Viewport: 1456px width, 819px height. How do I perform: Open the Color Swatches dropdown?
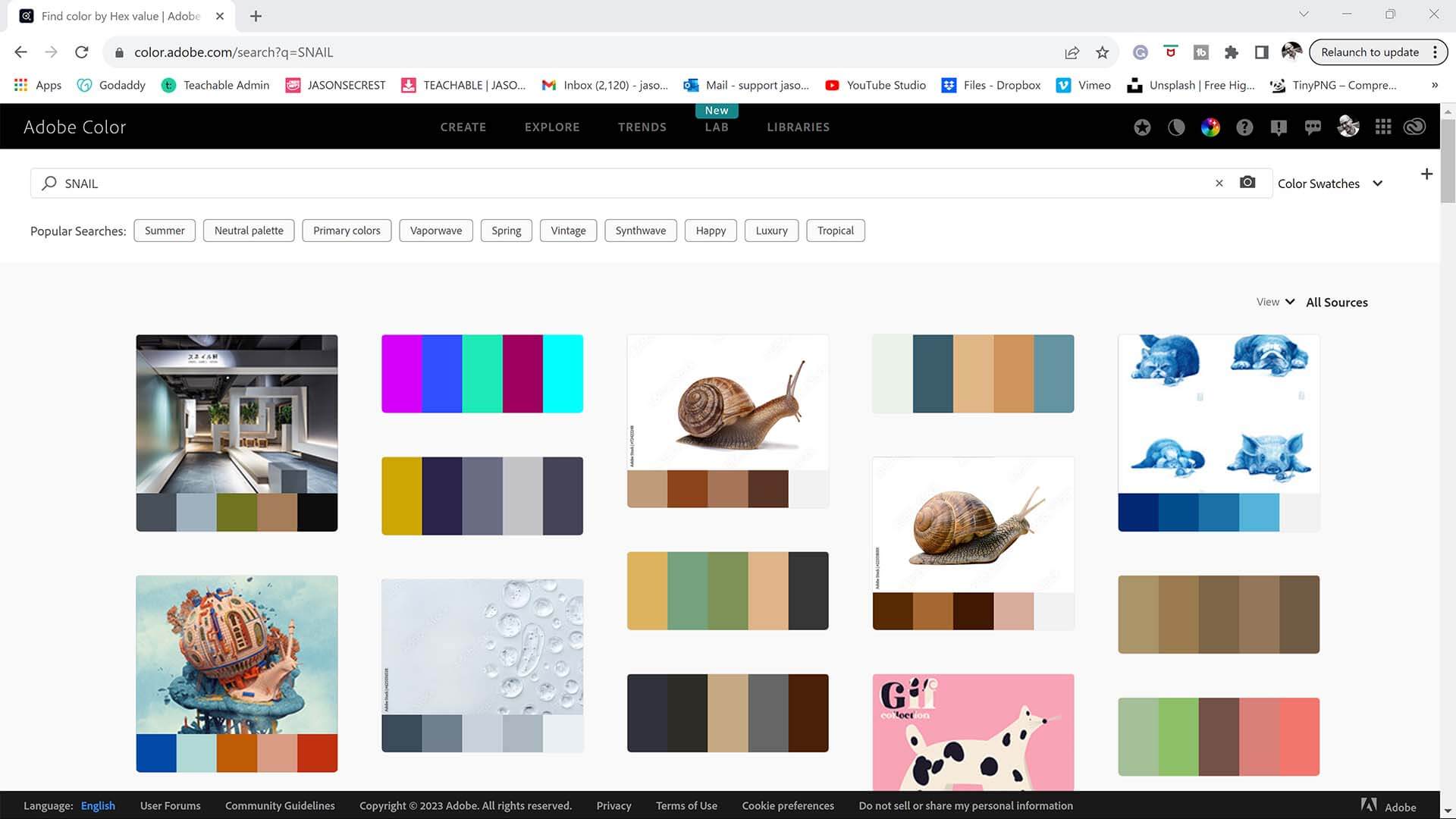click(x=1330, y=184)
